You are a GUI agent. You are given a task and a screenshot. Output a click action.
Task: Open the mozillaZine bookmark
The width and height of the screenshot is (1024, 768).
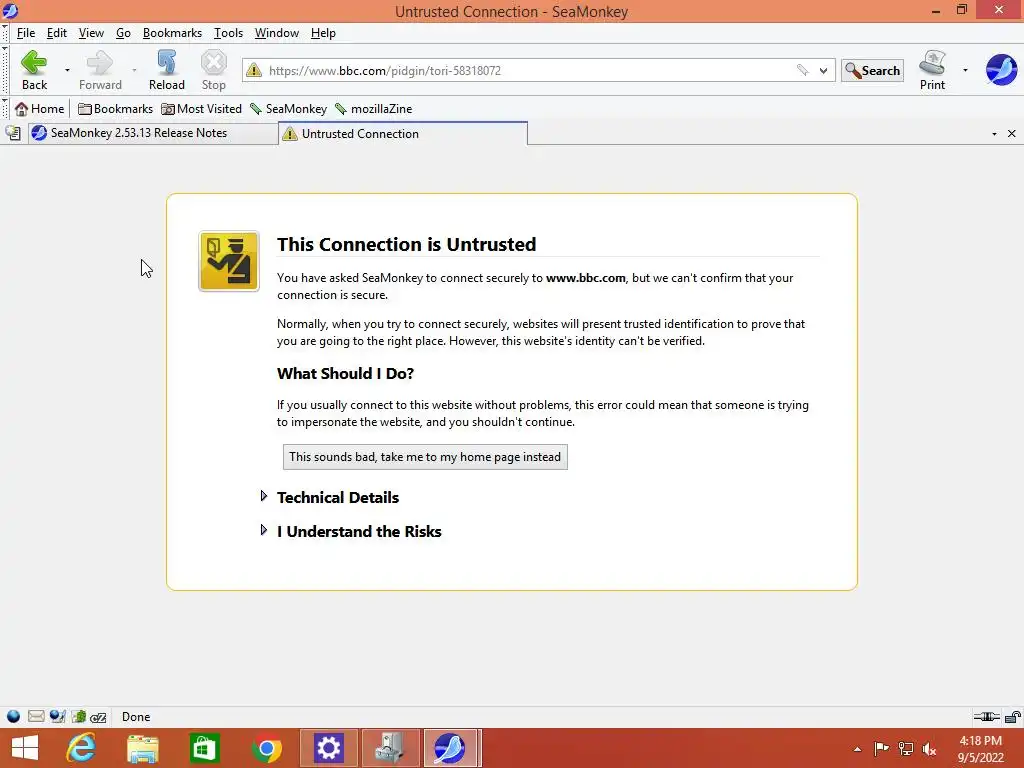tap(374, 108)
